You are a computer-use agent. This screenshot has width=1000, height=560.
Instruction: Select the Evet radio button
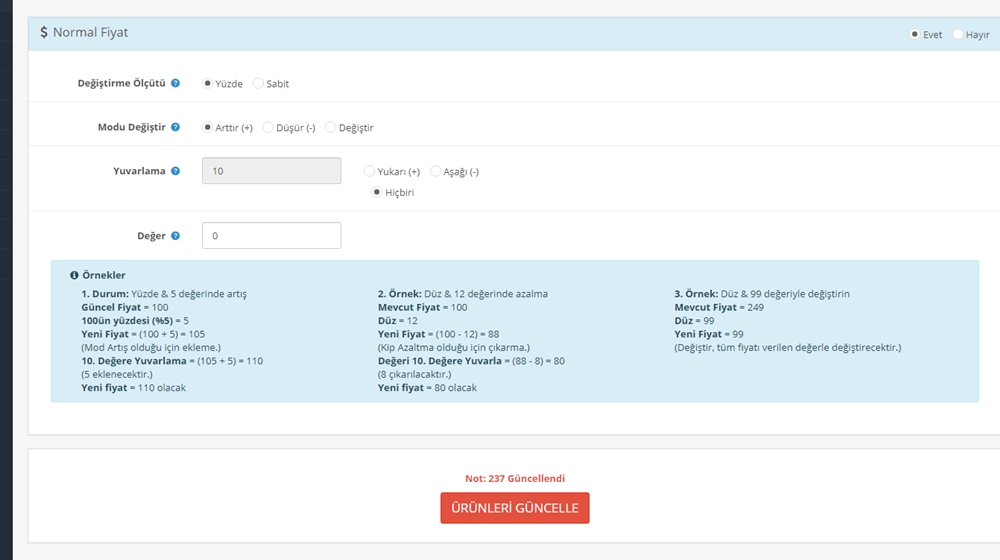coord(915,34)
